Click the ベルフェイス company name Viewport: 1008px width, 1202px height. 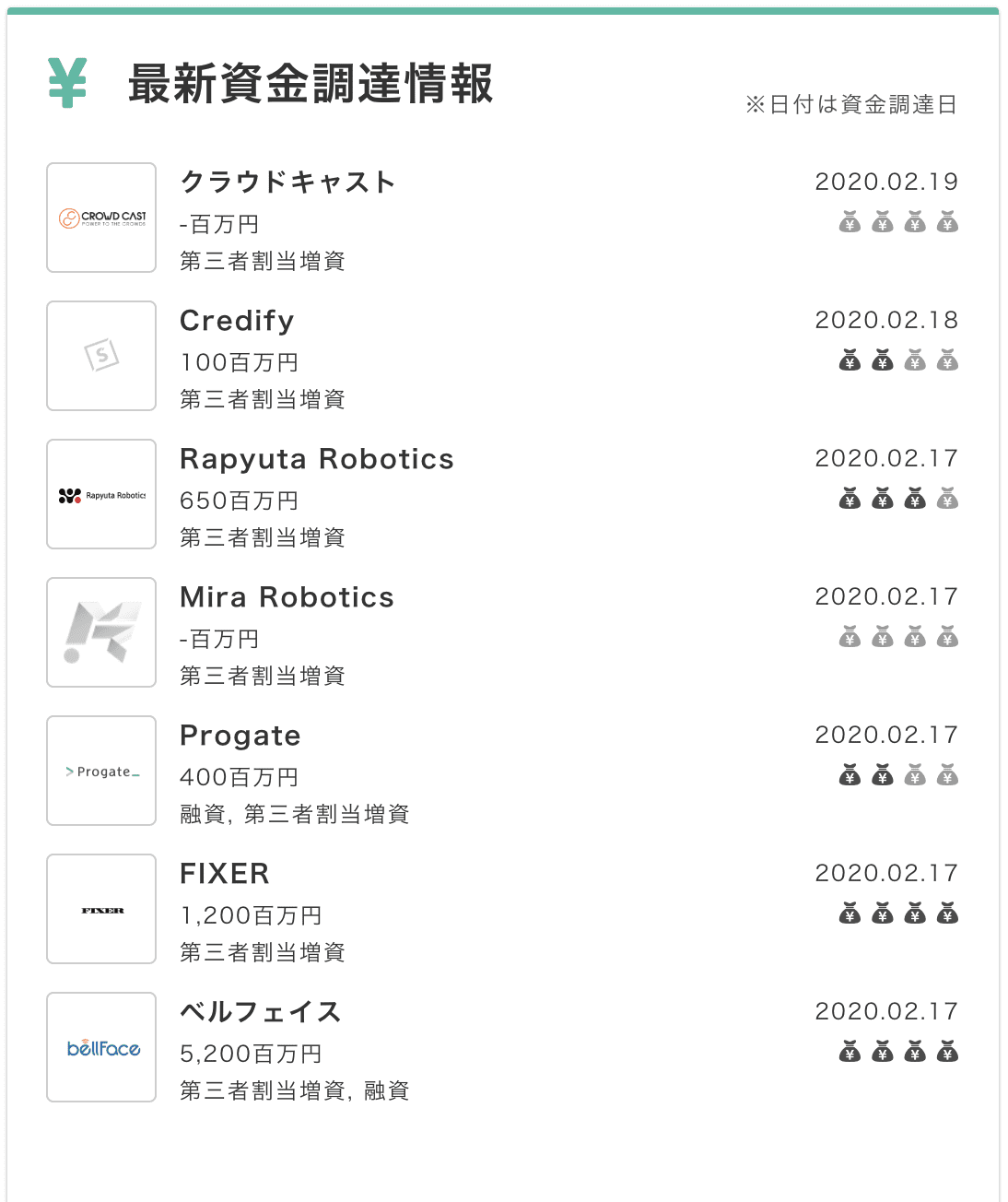(x=261, y=1012)
